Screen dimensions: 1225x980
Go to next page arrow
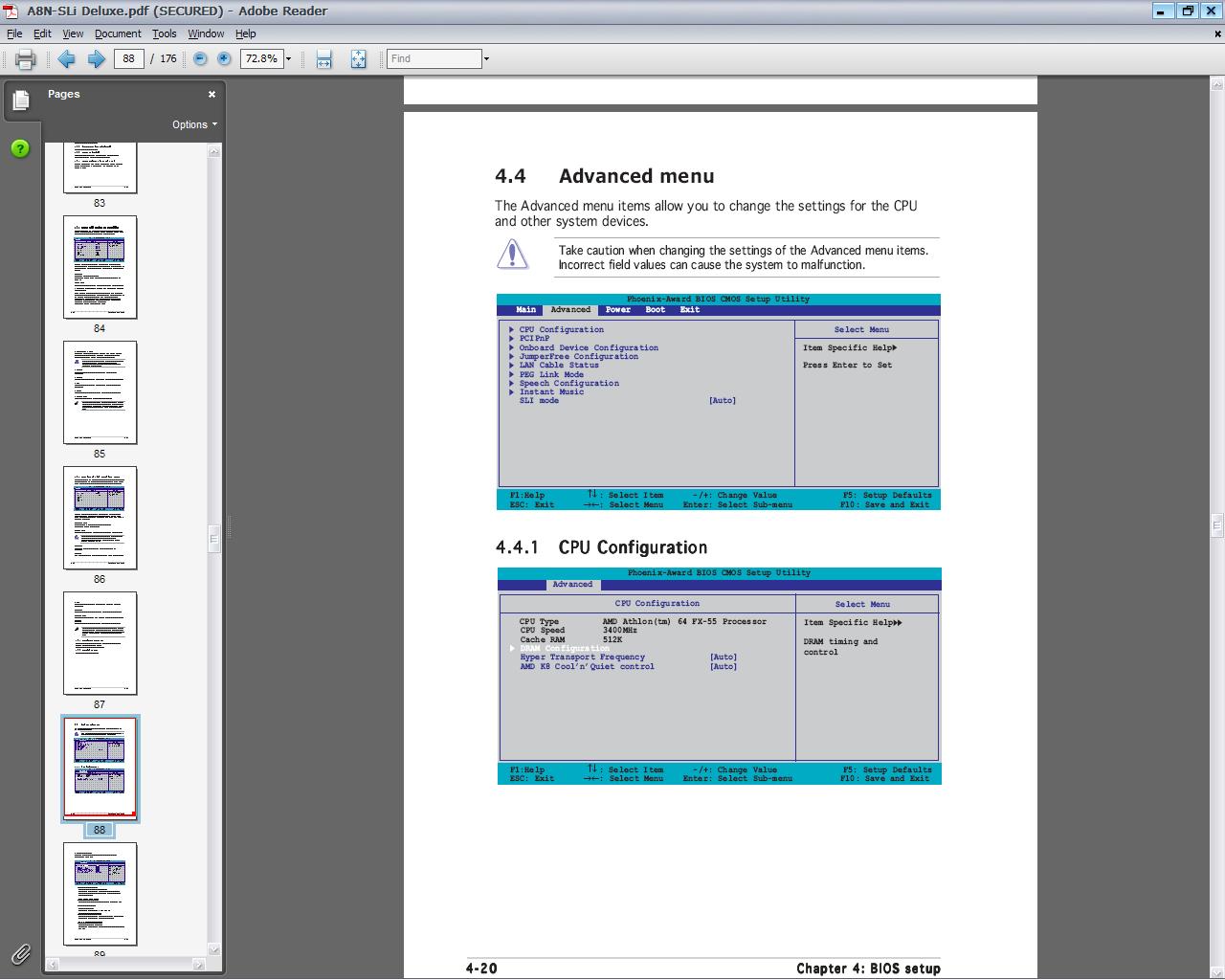(97, 59)
